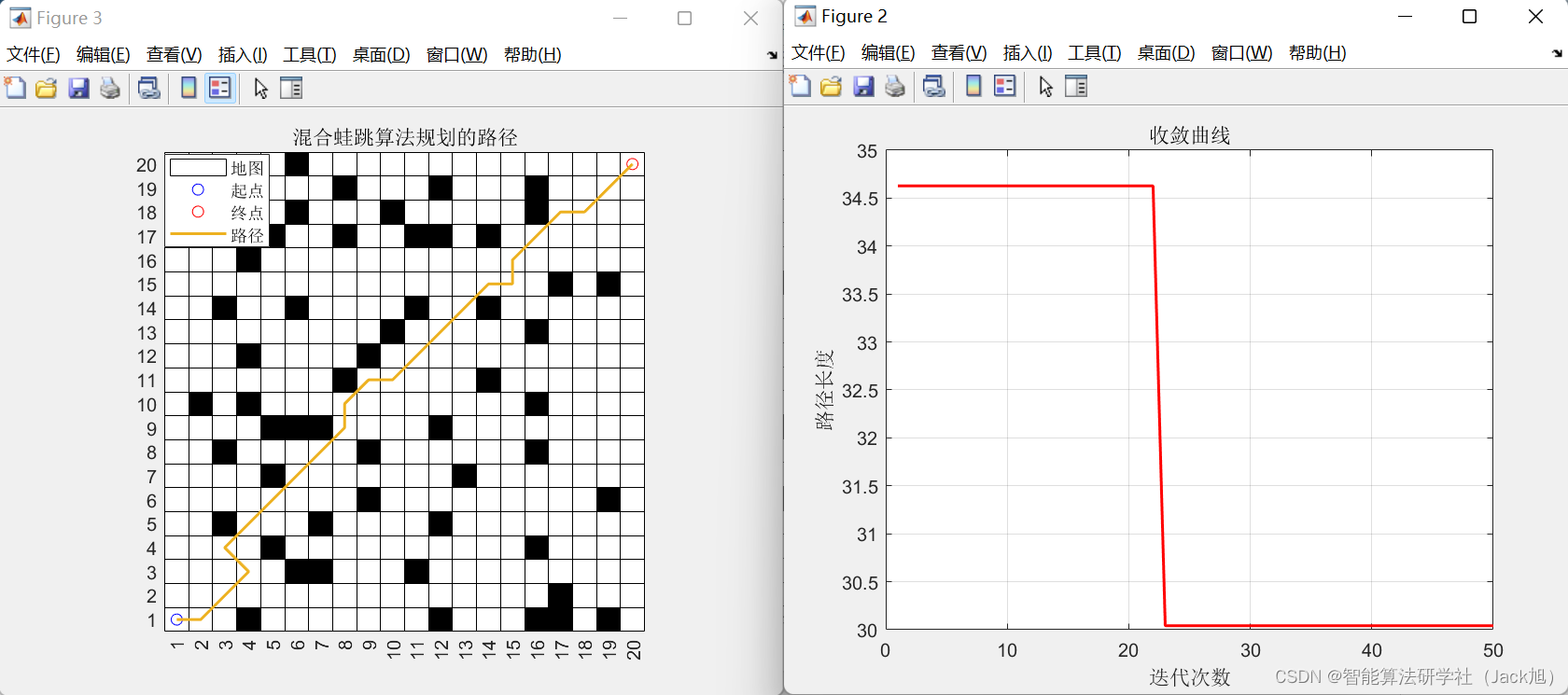Screen dimensions: 1568x695
Task: Close the Figure 3 window
Action: pyautogui.click(x=750, y=19)
